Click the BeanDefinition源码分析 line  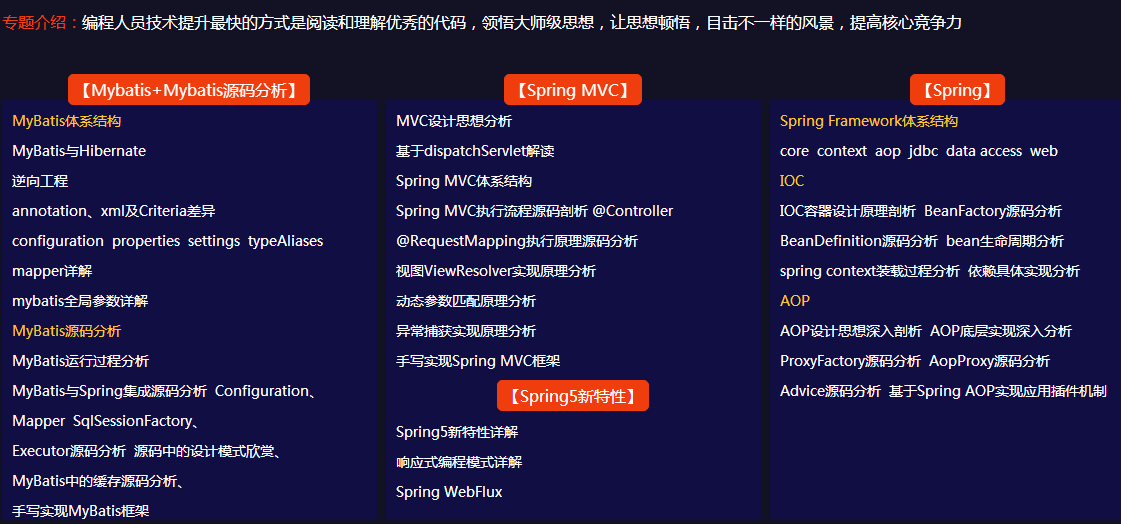click(922, 242)
